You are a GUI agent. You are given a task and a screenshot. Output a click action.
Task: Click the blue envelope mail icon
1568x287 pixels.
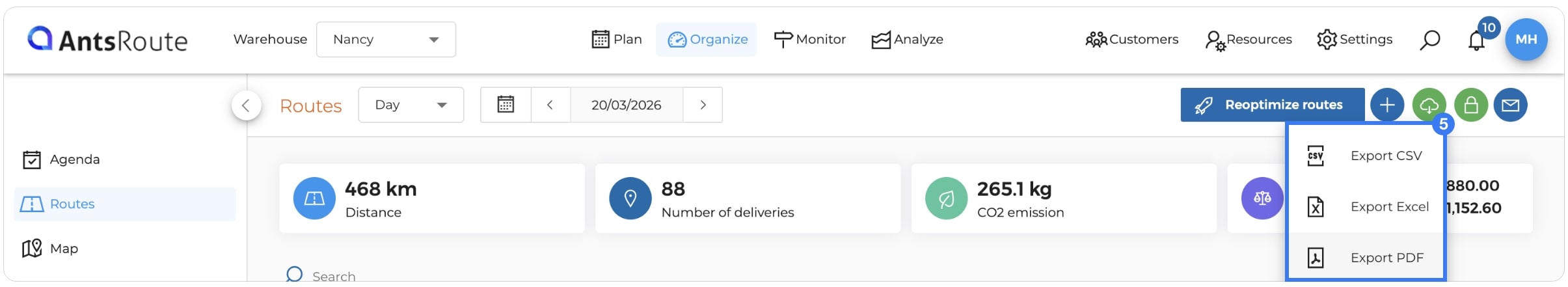[1510, 105]
